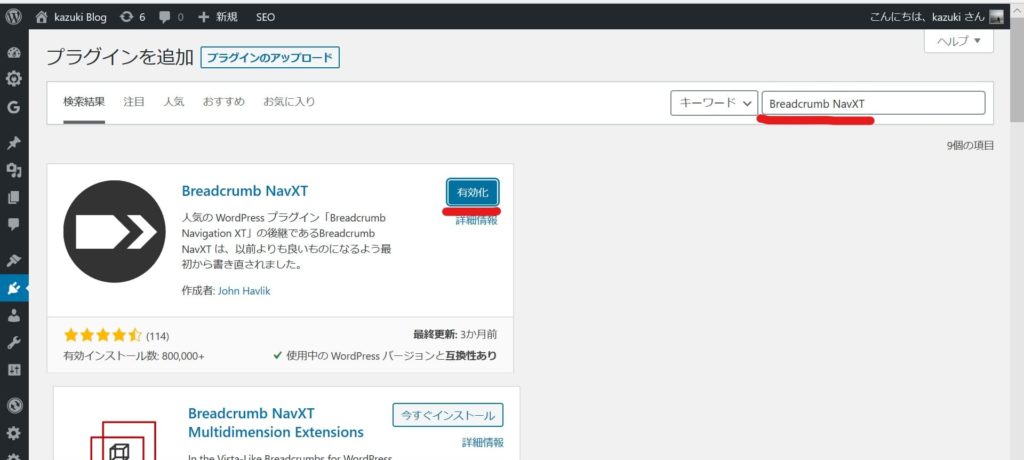Image resolution: width=1024 pixels, height=460 pixels.
Task: Open Comments sidebar icon
Action: pyautogui.click(x=14, y=223)
